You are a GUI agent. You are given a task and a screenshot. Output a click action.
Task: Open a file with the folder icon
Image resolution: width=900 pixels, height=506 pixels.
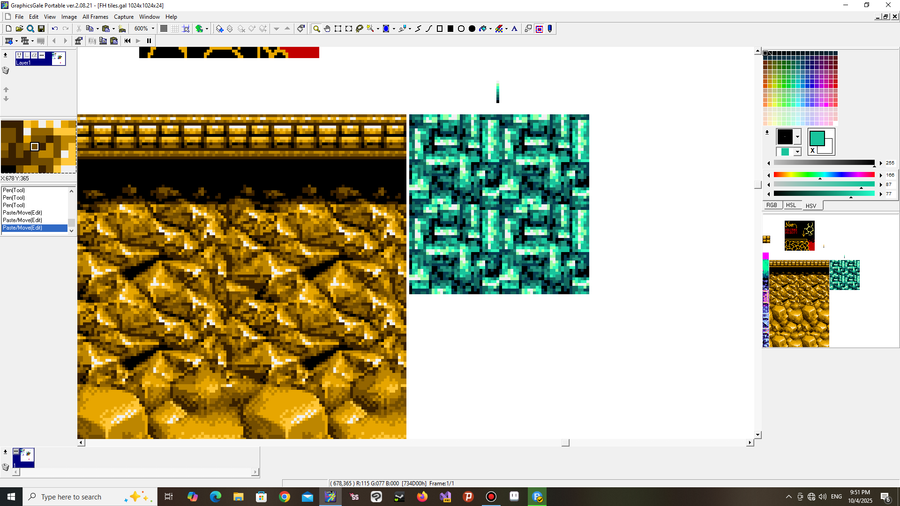coord(20,29)
